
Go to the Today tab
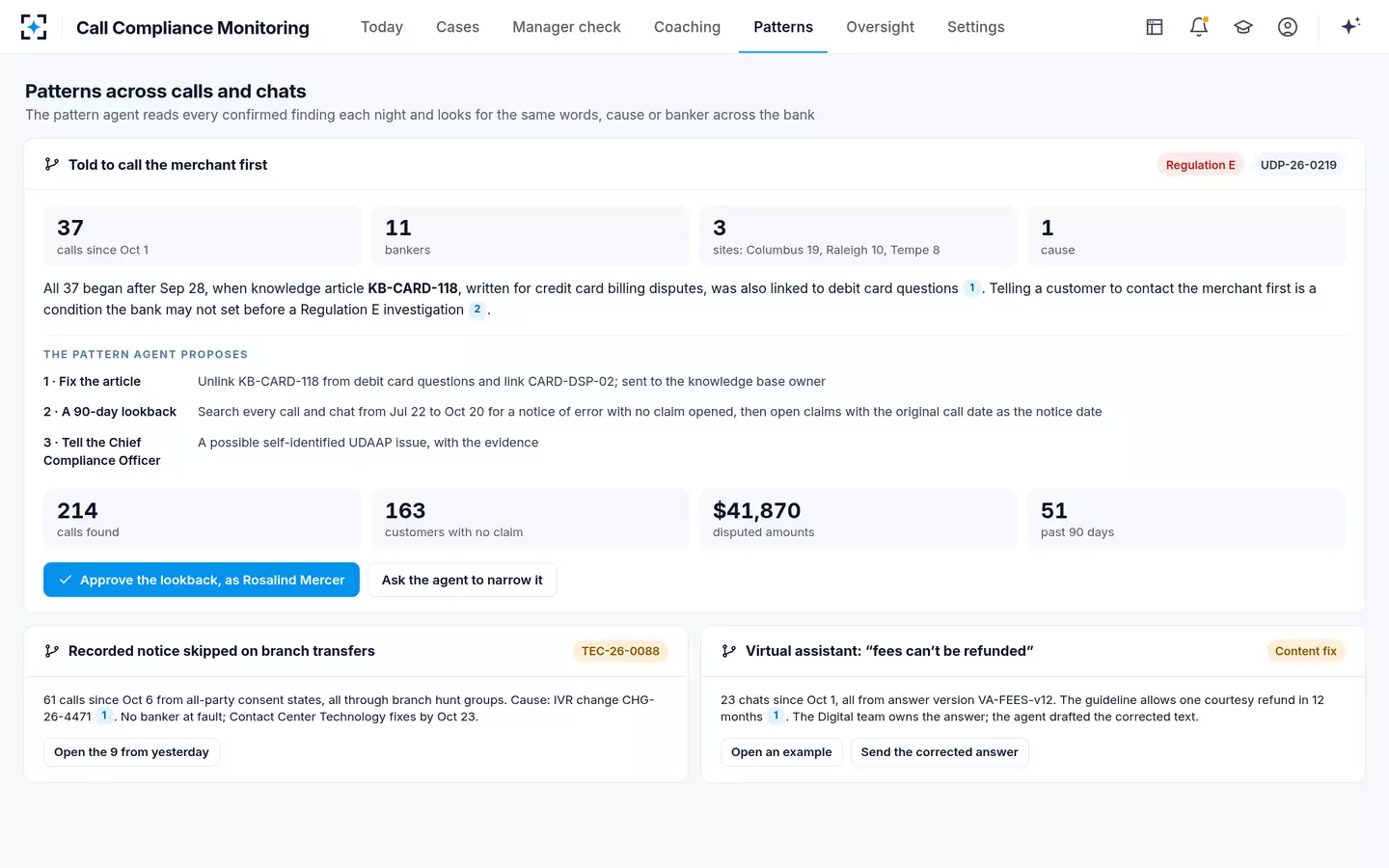point(382,27)
